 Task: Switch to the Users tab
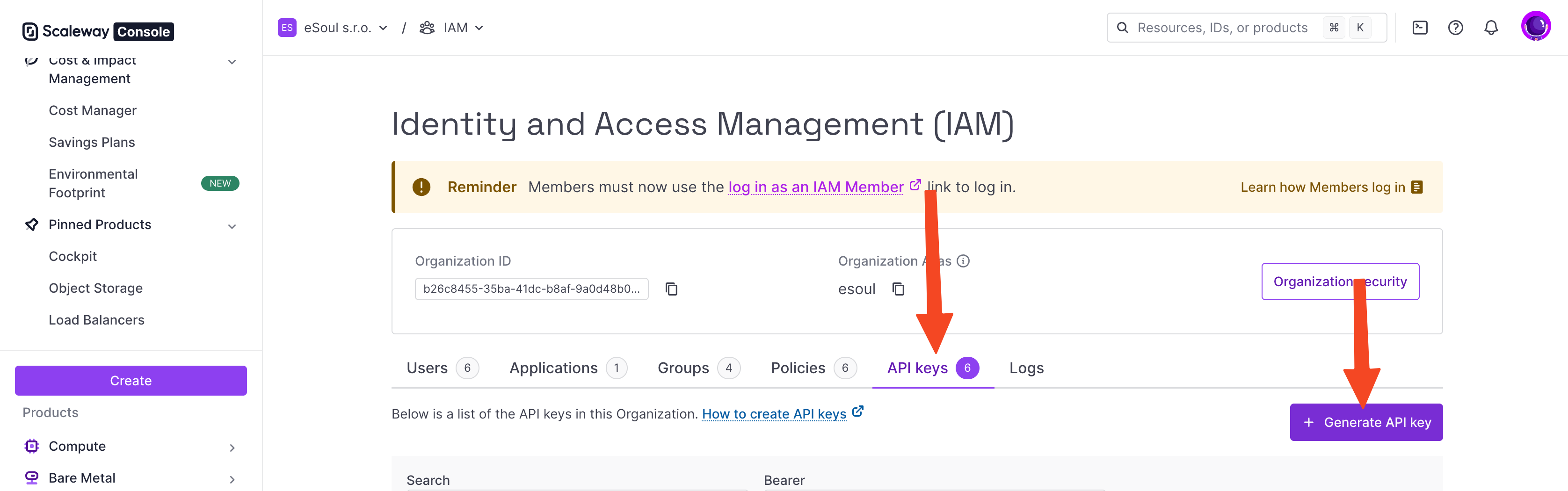tap(427, 368)
